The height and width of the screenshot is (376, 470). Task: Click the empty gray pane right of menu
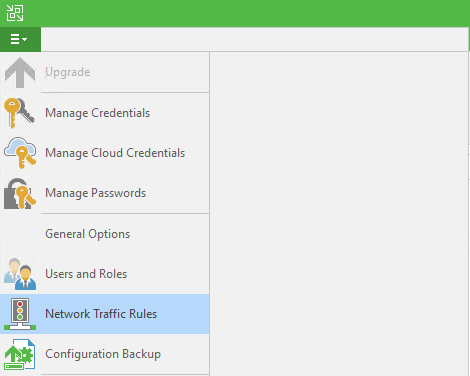pyautogui.click(x=339, y=213)
